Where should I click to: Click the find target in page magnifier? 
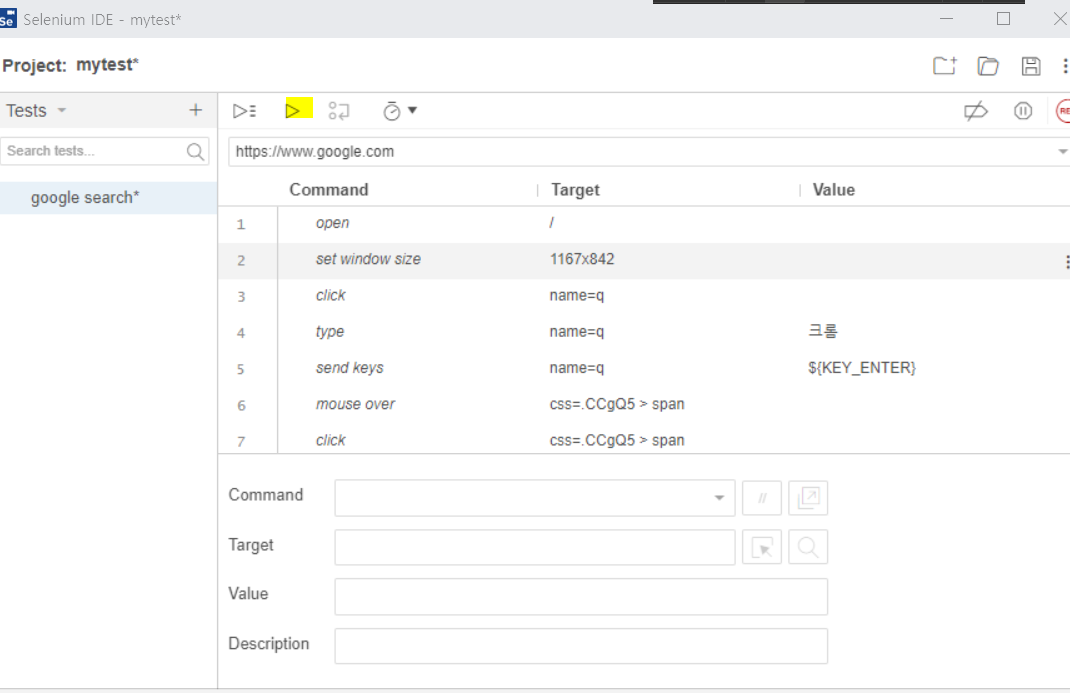click(x=808, y=547)
